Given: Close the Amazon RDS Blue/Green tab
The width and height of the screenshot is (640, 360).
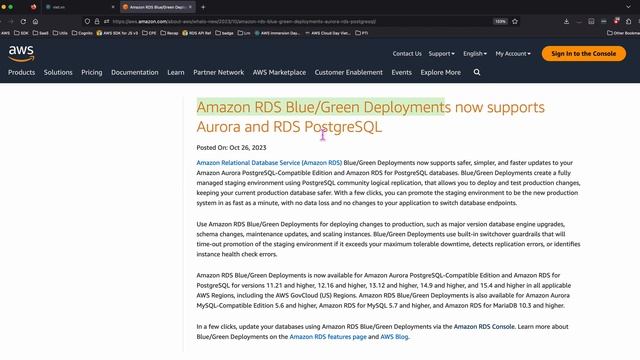Looking at the screenshot, I should click(x=190, y=7).
